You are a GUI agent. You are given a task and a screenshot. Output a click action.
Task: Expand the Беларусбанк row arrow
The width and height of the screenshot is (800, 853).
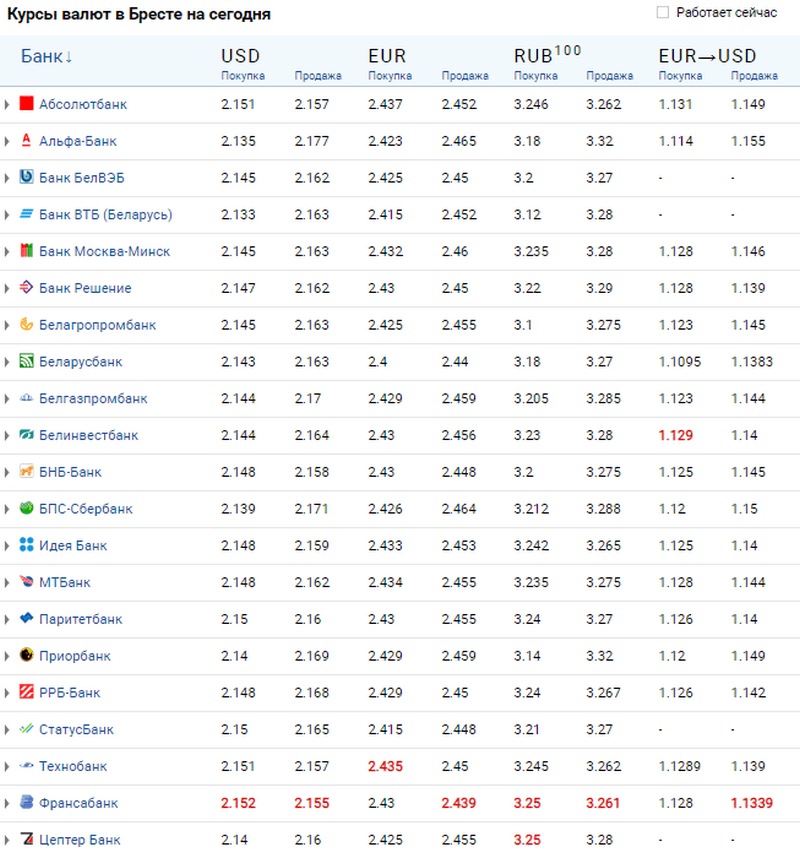(x=7, y=362)
